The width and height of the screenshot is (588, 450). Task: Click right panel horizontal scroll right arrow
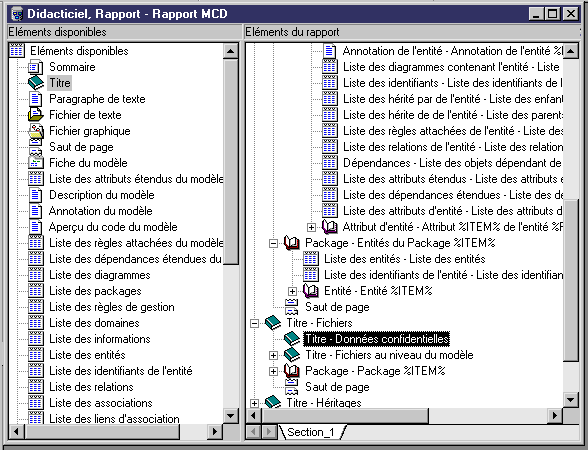click(x=555, y=416)
